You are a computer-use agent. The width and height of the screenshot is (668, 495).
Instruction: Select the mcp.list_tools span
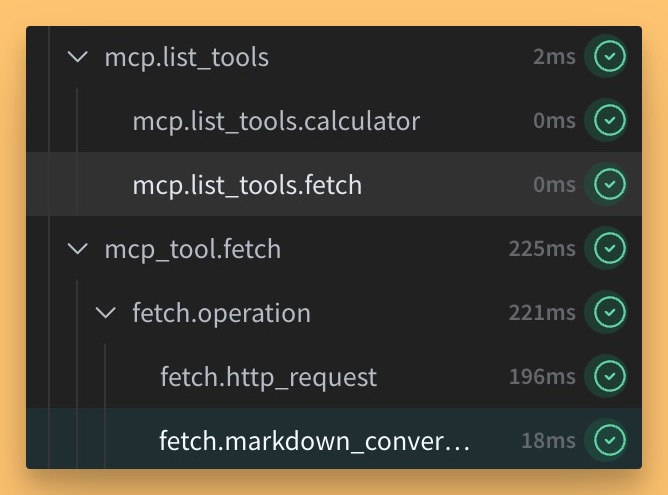click(x=187, y=57)
